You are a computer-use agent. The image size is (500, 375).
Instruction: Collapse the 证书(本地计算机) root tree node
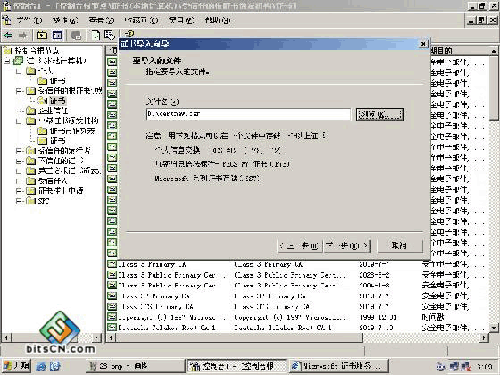pos(7,61)
